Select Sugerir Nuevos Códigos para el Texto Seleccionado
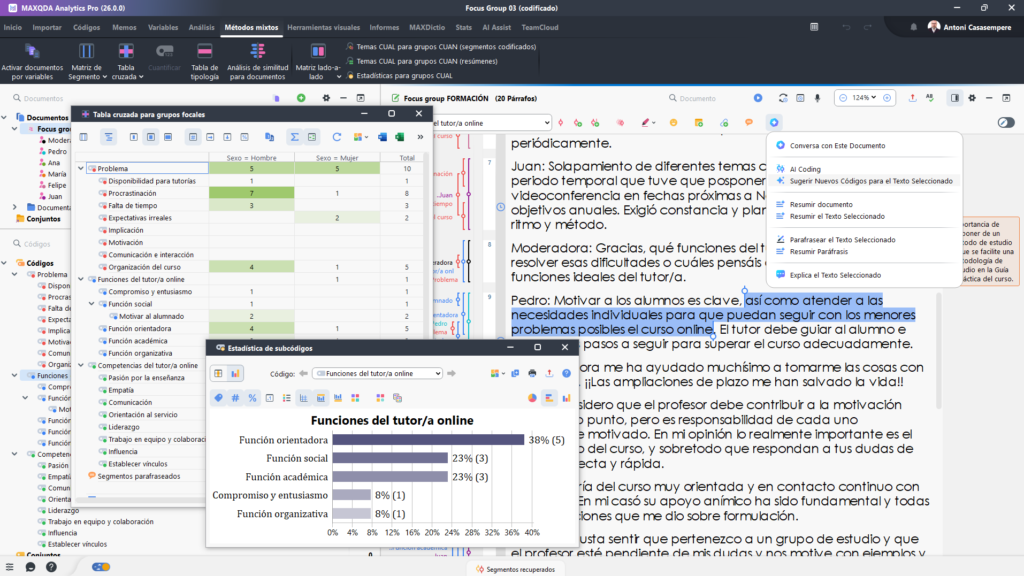This screenshot has height=576, width=1024. click(x=871, y=181)
